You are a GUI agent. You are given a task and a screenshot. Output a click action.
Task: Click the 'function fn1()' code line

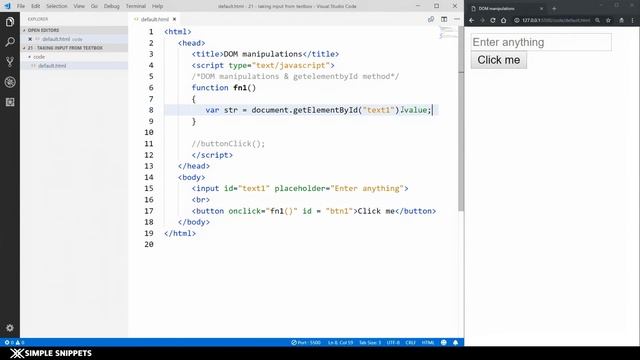(224, 88)
